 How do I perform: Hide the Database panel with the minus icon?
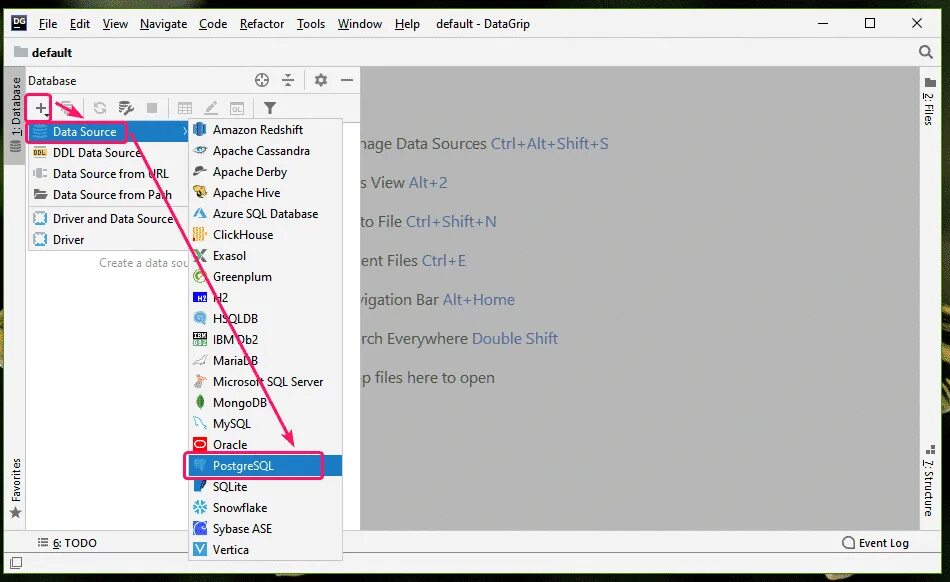[x=347, y=80]
